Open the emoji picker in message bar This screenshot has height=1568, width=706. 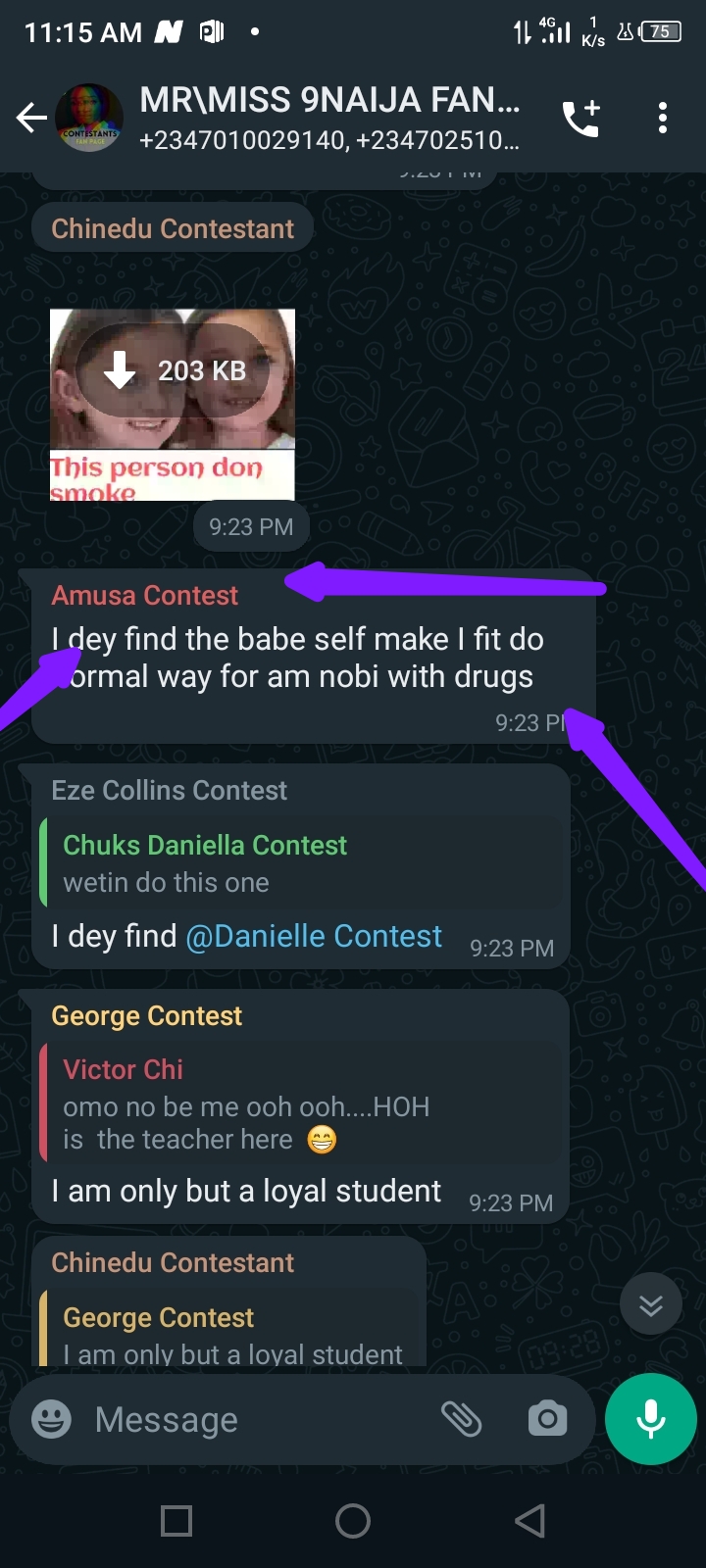point(52,1419)
